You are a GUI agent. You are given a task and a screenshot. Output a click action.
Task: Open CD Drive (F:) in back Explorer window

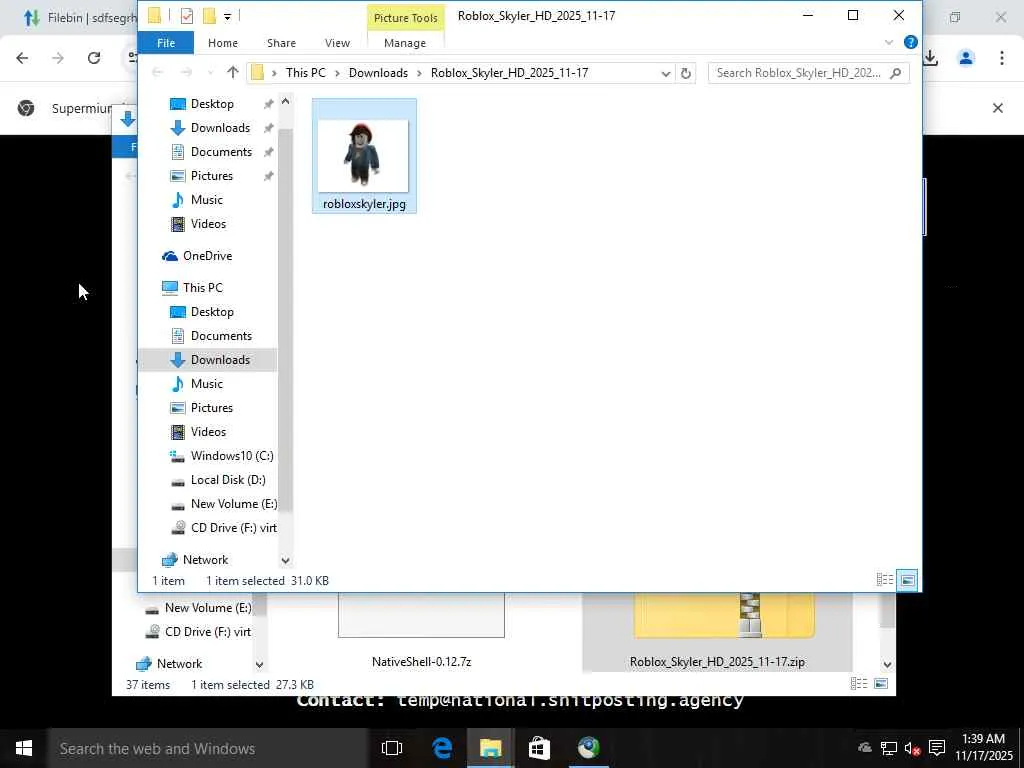208,632
